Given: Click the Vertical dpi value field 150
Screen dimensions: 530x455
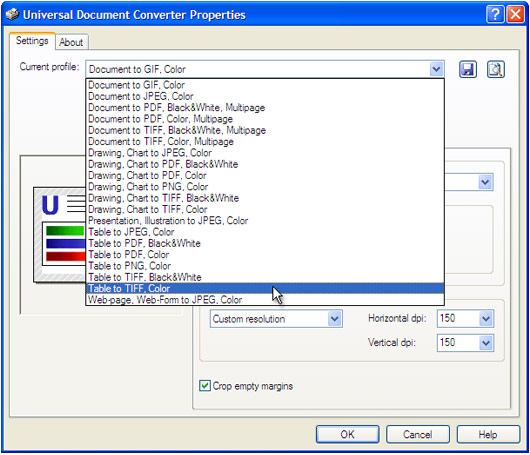Looking at the screenshot, I should coord(458,343).
